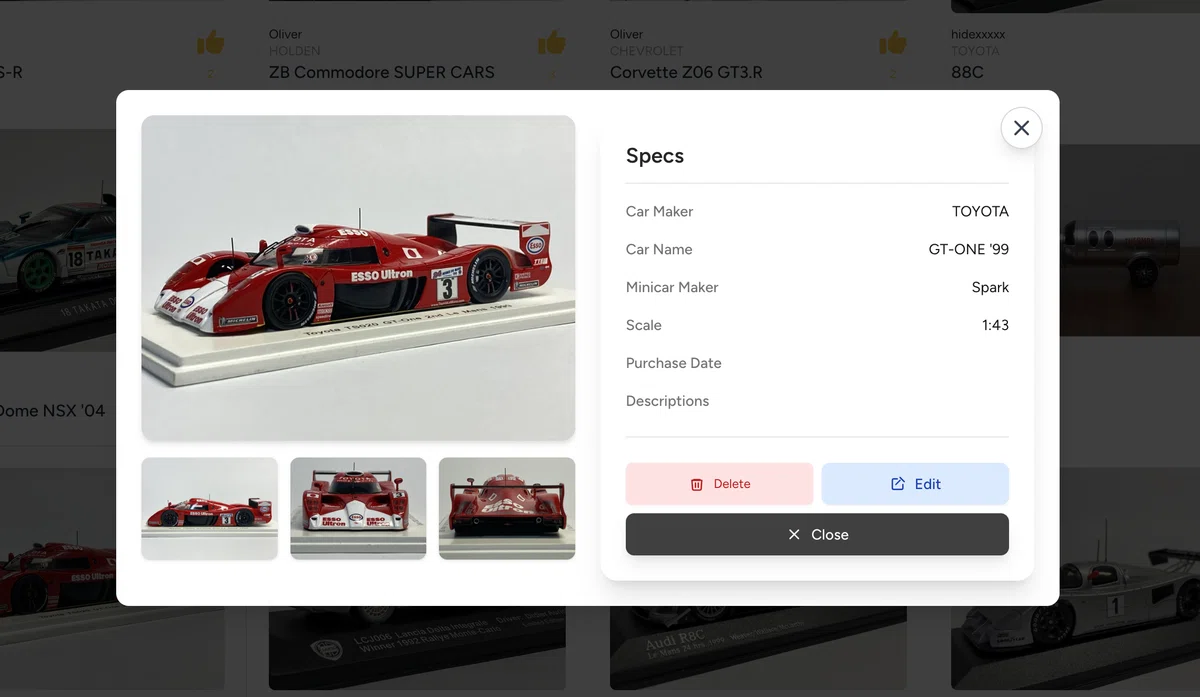Click the Edit button
Viewport: 1200px width, 697px height.
(915, 484)
